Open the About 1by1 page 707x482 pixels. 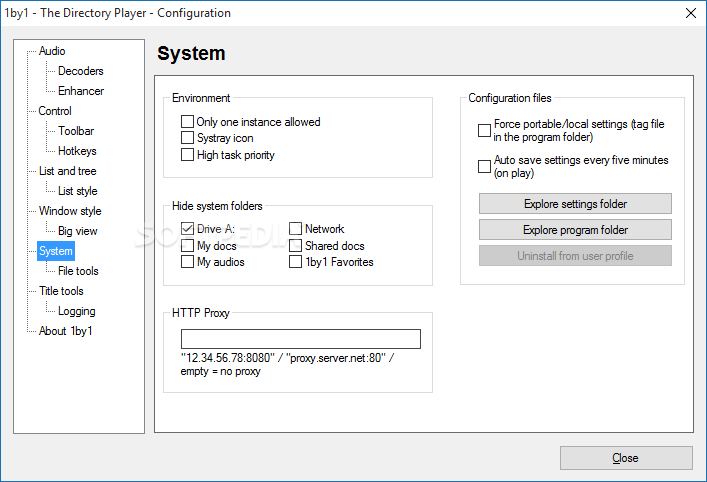coord(65,331)
